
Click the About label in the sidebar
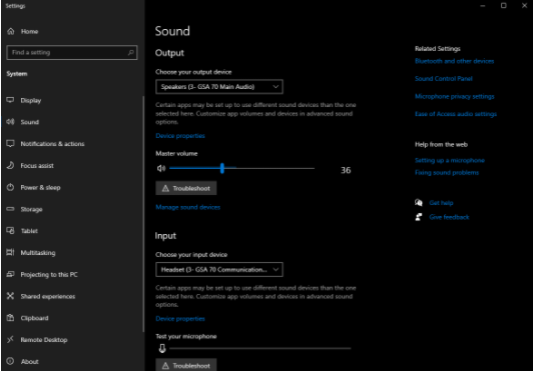coord(29,362)
